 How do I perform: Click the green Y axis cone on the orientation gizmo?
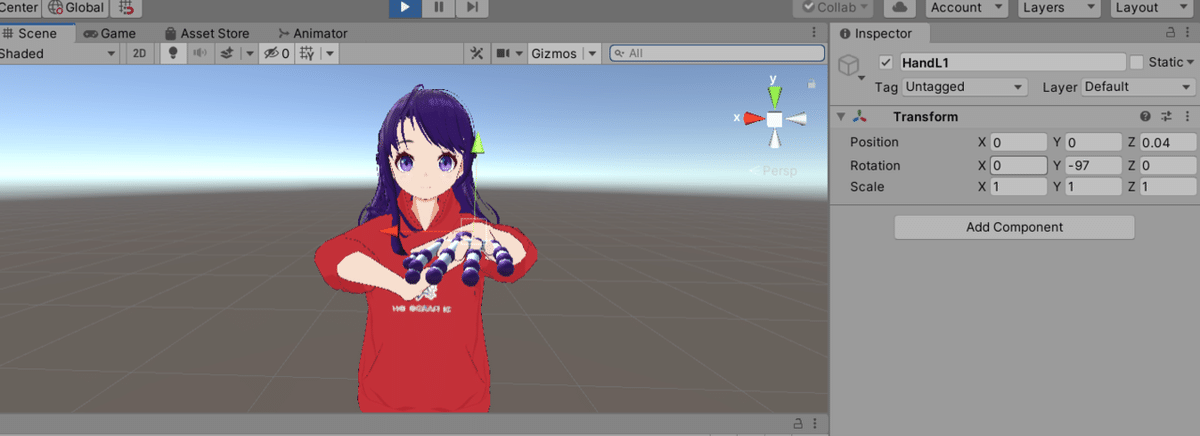[x=774, y=96]
